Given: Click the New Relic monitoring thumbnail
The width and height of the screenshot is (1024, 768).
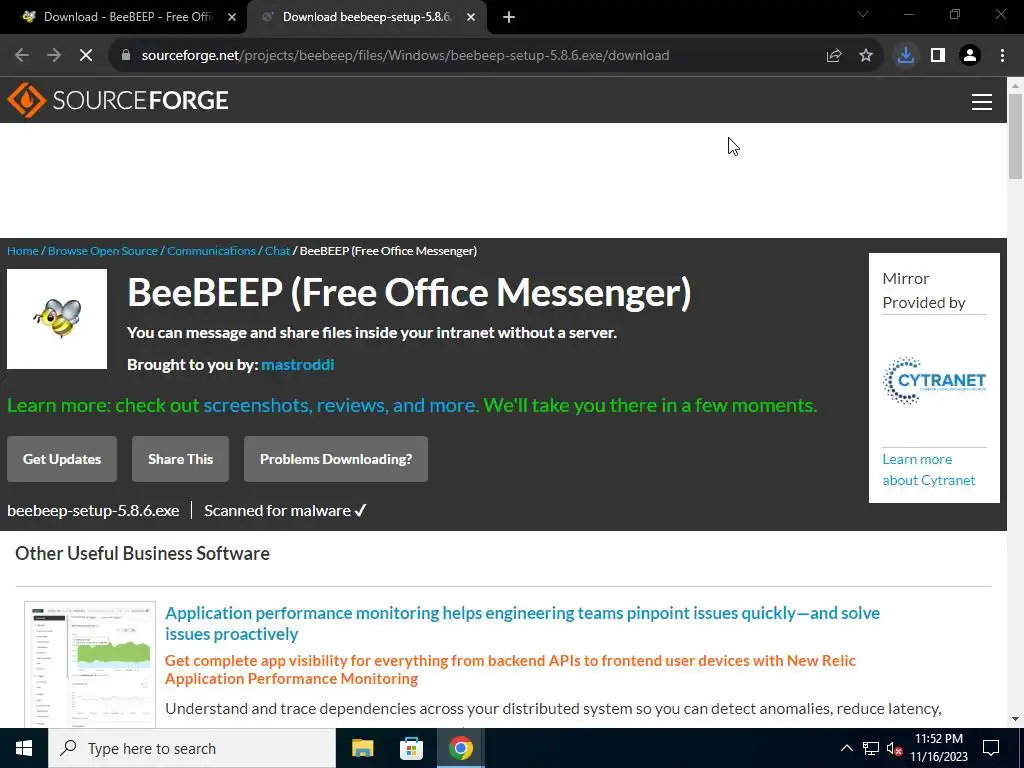Looking at the screenshot, I should coord(90,664).
